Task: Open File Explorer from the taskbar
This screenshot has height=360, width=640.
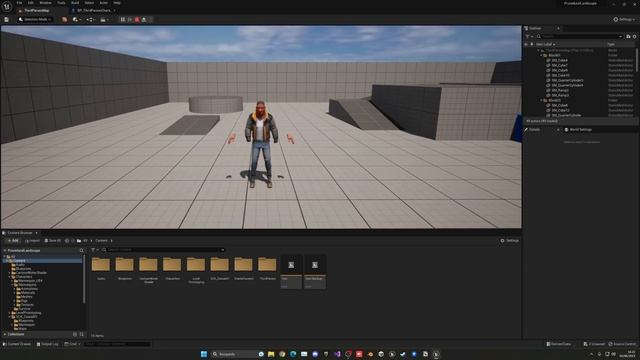Action: coord(271,354)
